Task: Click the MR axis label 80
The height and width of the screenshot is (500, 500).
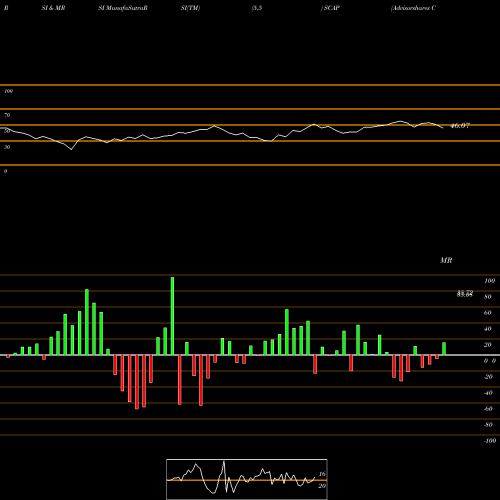Action: 488,297
